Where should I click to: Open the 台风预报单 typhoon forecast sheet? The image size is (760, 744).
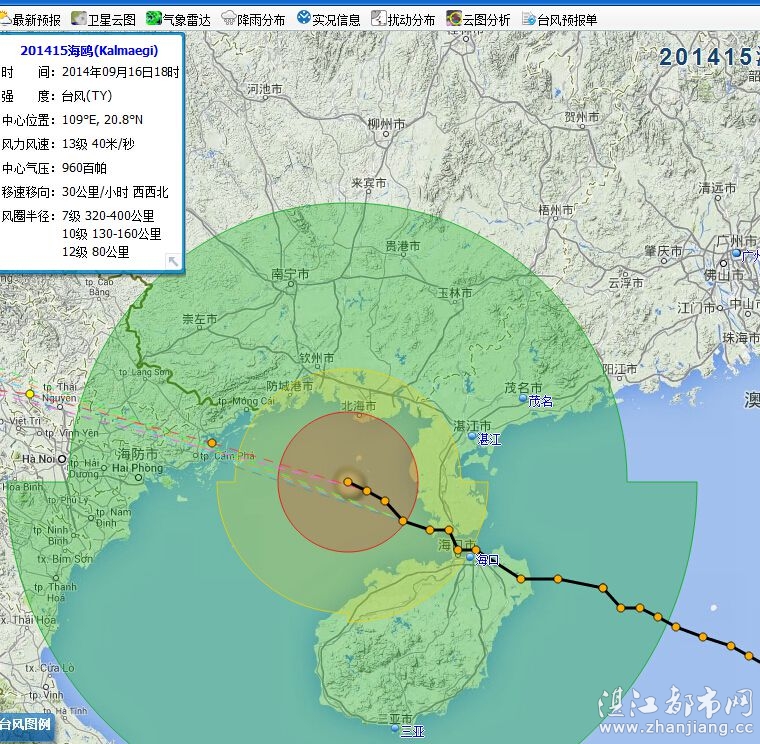[x=558, y=19]
